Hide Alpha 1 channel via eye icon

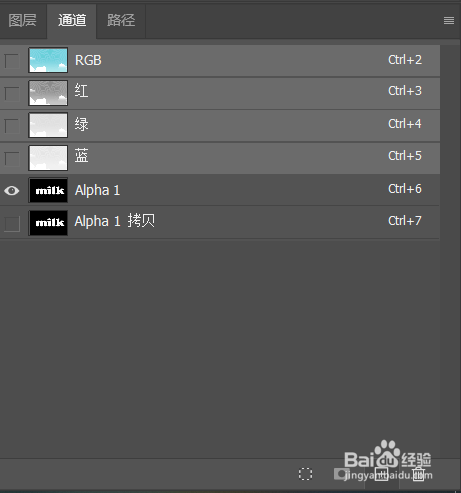click(x=12, y=191)
